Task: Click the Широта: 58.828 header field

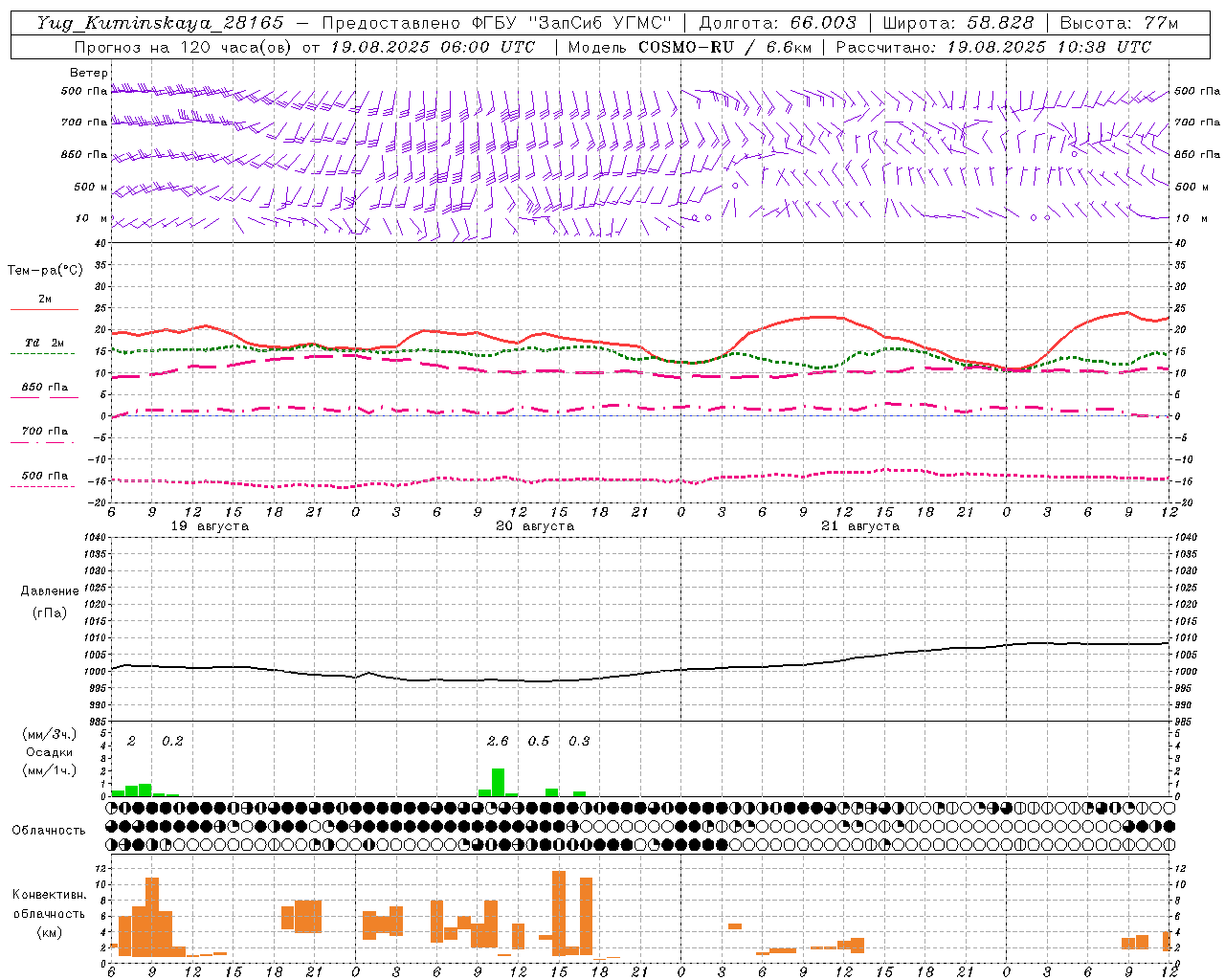Action: (958, 23)
